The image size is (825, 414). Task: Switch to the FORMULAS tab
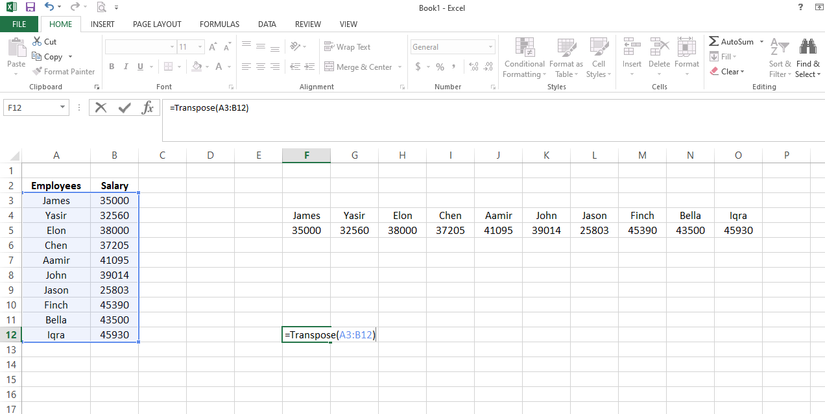[219, 24]
